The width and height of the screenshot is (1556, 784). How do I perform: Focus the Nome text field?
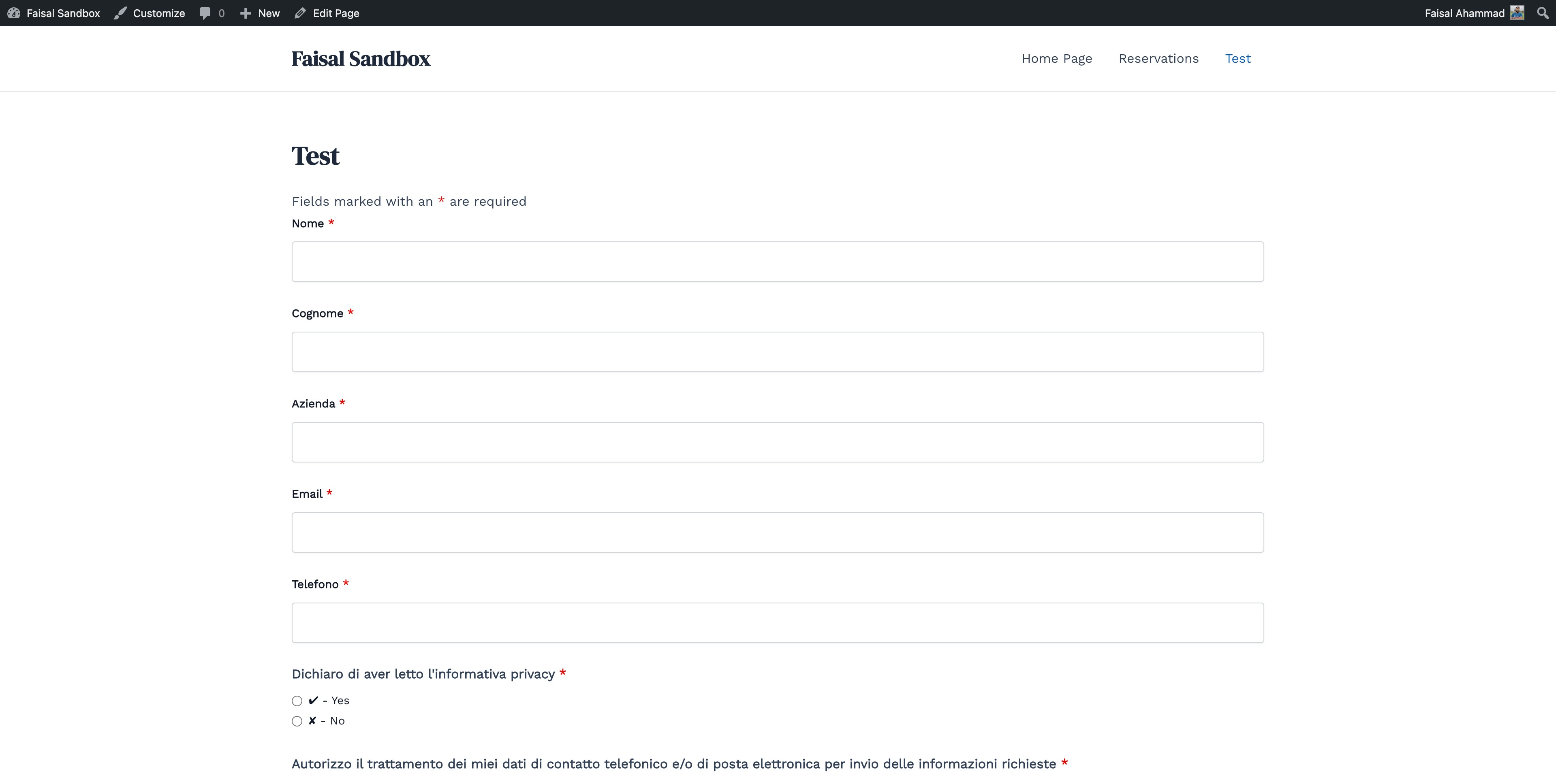pos(778,261)
